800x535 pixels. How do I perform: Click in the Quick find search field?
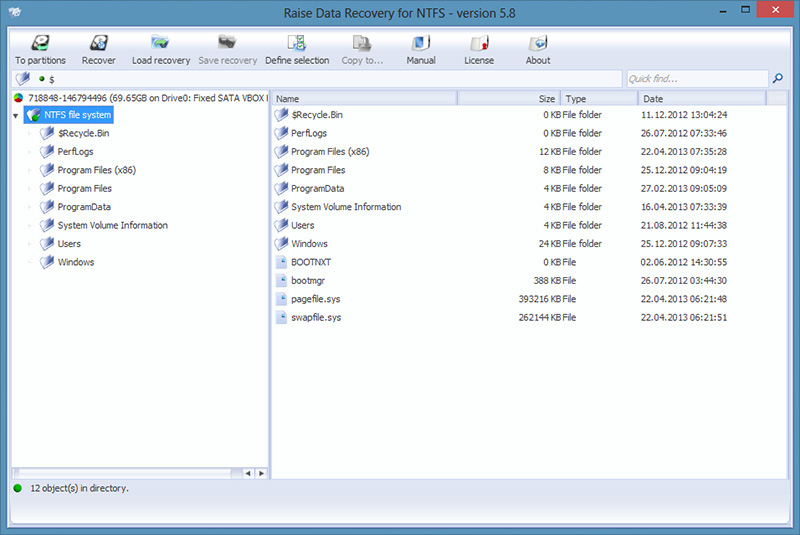coord(697,79)
